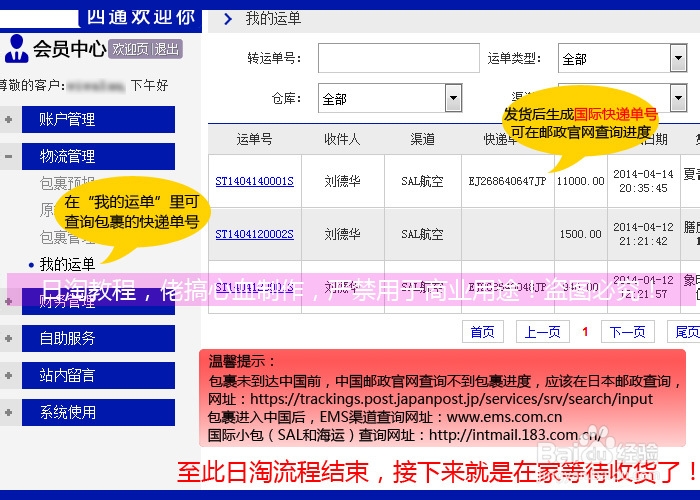Open waybill ST1404120002S link
700x500 pixels.
(254, 234)
